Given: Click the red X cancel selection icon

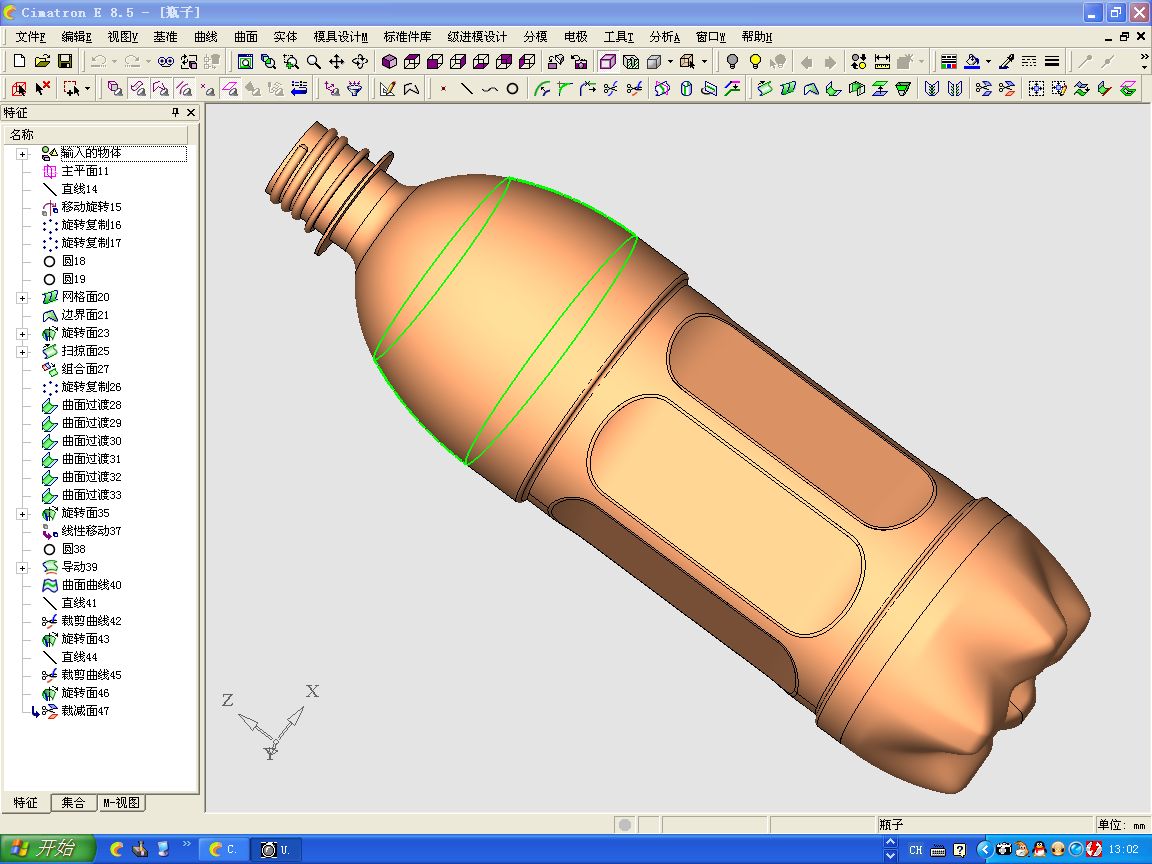Looking at the screenshot, I should [x=43, y=89].
